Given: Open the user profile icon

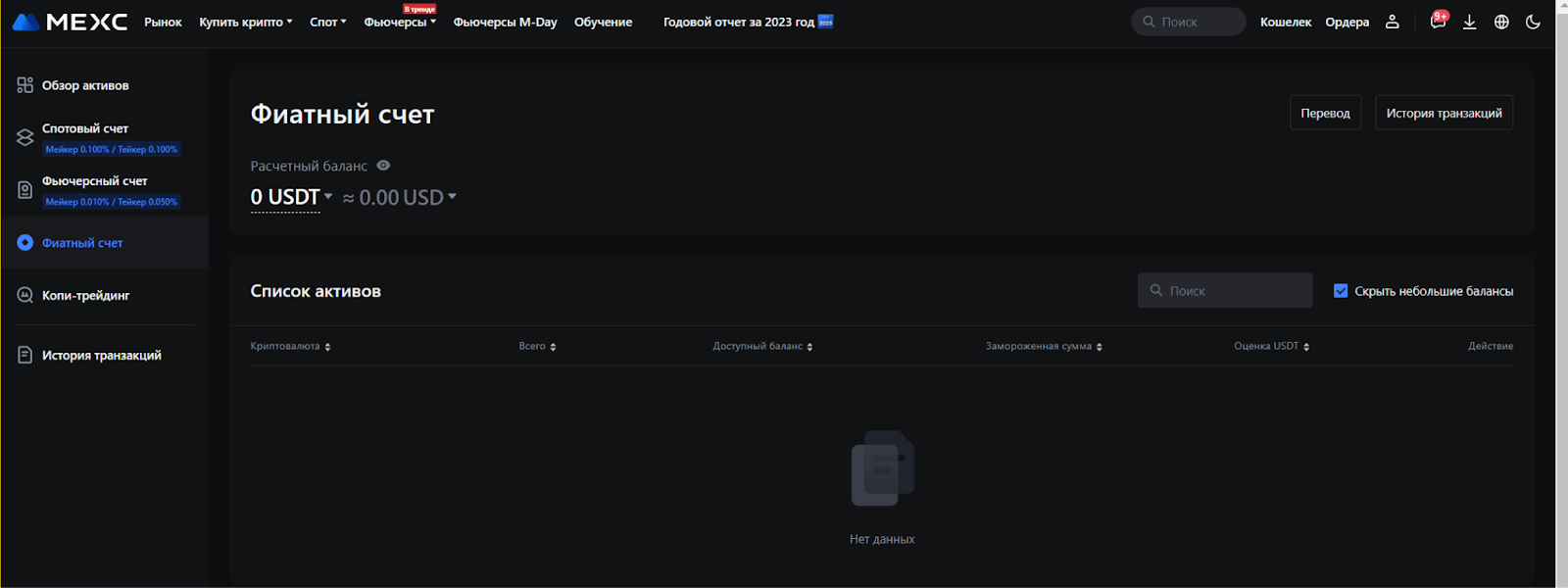Looking at the screenshot, I should (1392, 22).
